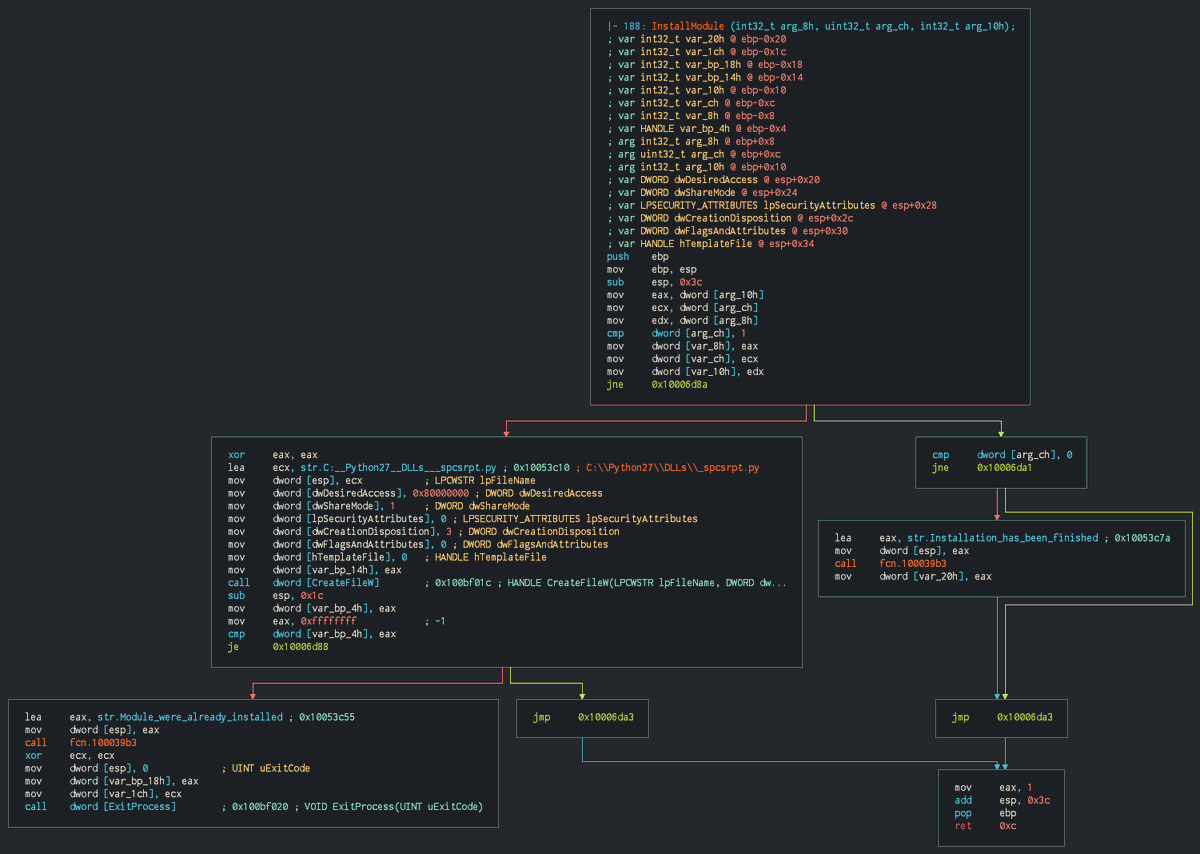The width and height of the screenshot is (1200, 854).
Task: Click 'mov dword [var_bp_14h], eax' instruction
Action: pos(315,570)
